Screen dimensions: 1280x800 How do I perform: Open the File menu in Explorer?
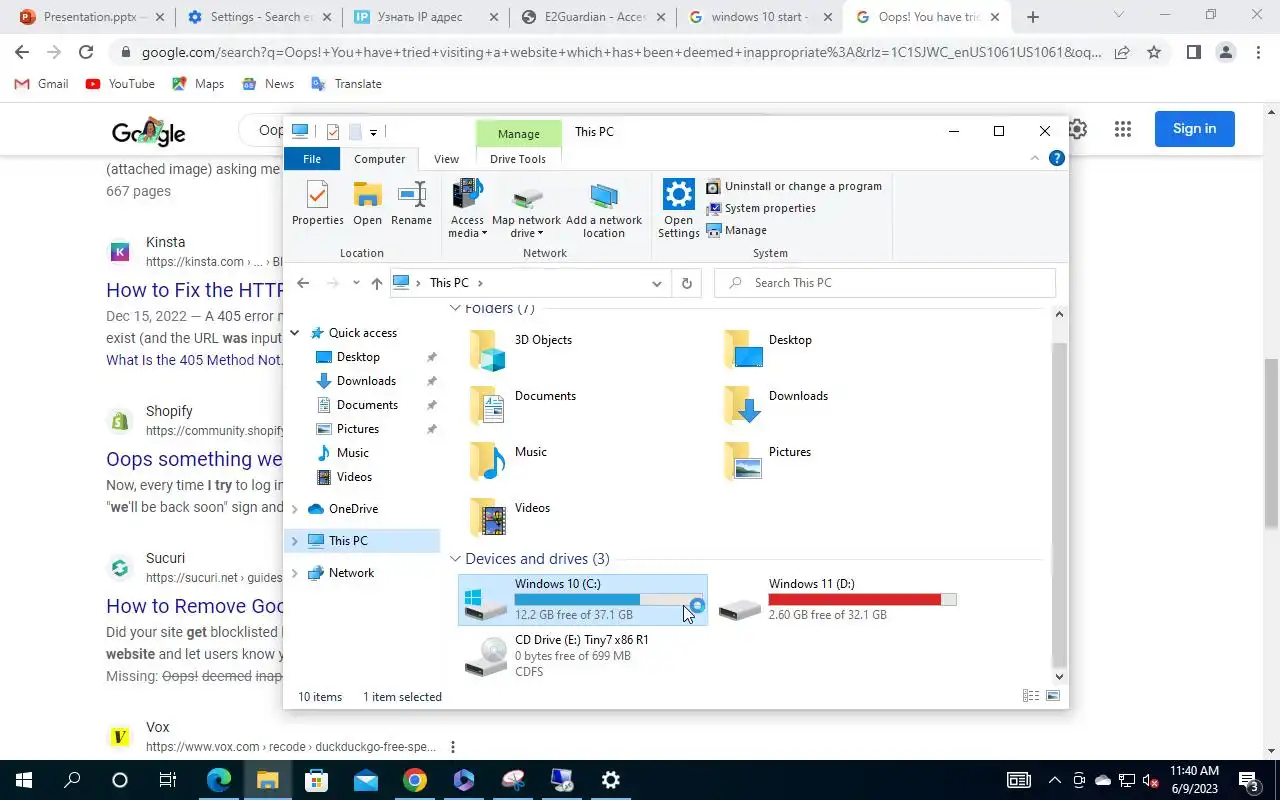pos(312,159)
